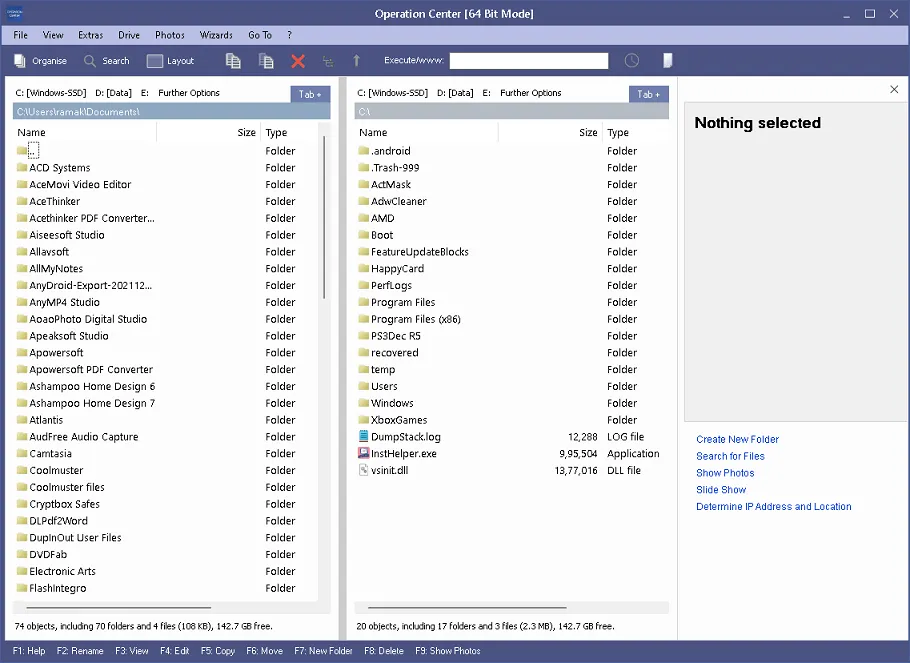The image size is (910, 663).
Task: Click the Execute/www input field
Action: (x=529, y=60)
